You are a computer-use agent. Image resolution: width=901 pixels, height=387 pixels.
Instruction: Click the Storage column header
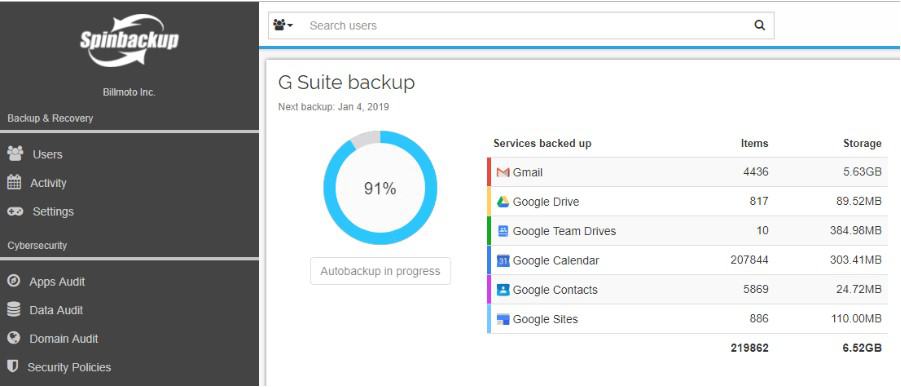(862, 143)
